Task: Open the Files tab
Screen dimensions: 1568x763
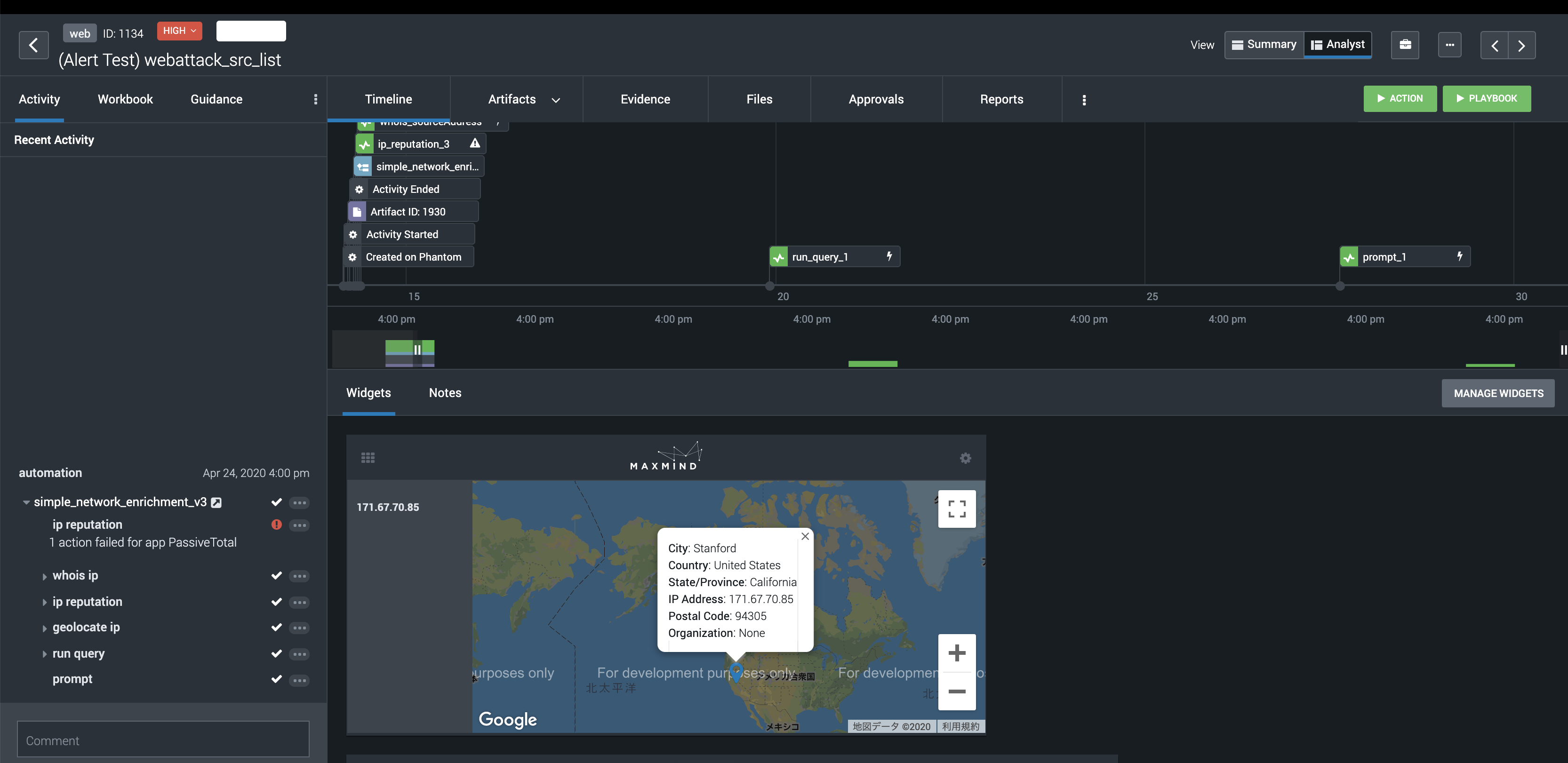Action: 759,99
